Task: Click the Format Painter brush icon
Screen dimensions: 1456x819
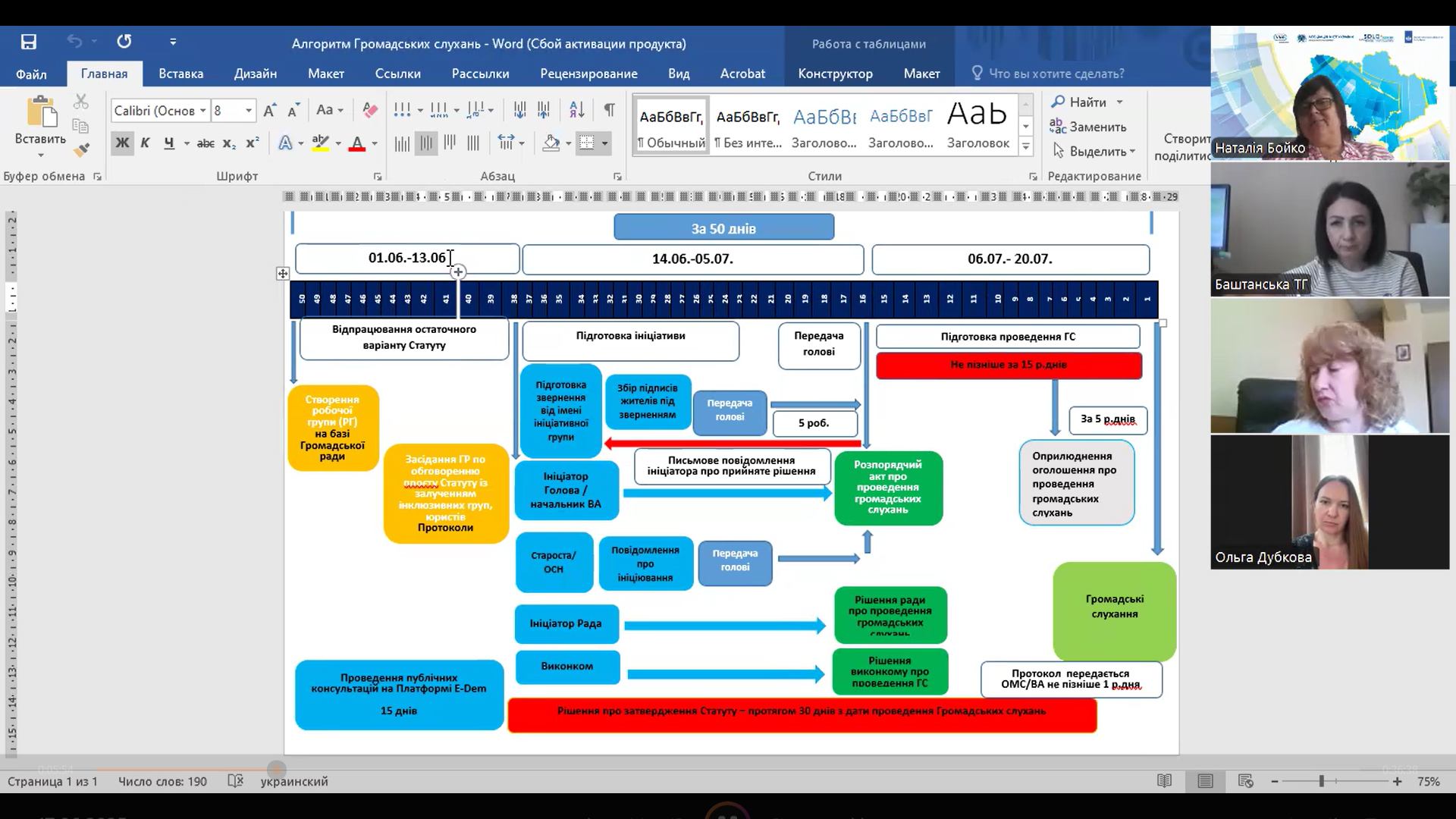Action: (81, 150)
